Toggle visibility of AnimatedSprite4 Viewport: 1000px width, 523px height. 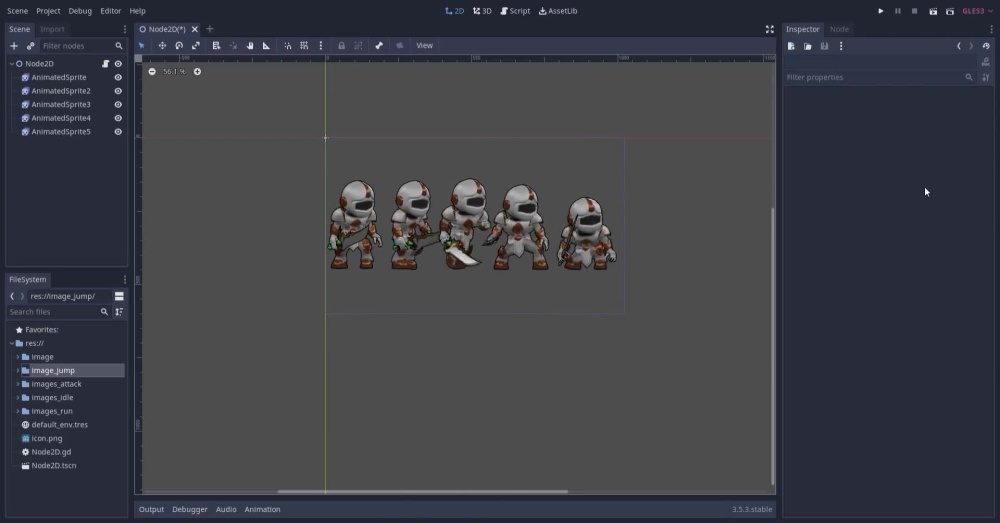click(118, 118)
